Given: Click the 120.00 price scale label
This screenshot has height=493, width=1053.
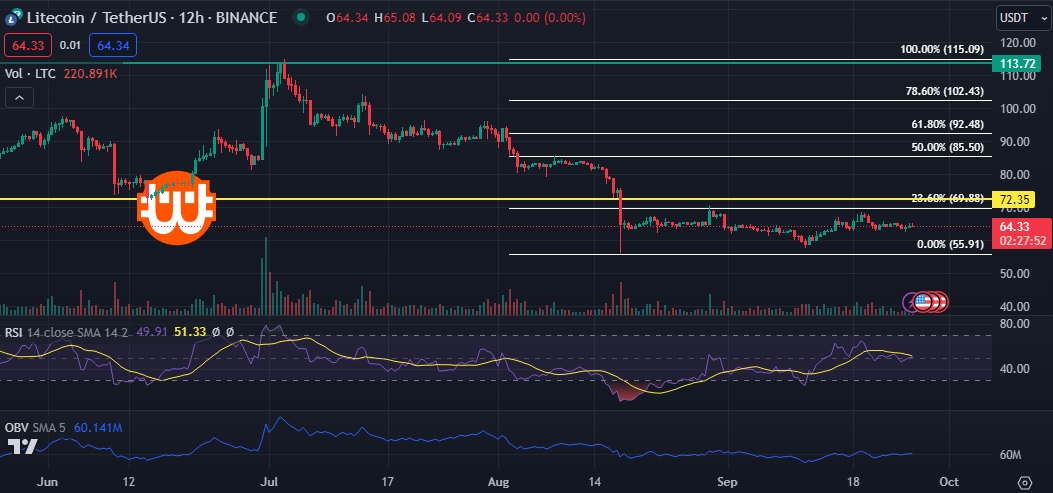Looking at the screenshot, I should coord(1016,43).
